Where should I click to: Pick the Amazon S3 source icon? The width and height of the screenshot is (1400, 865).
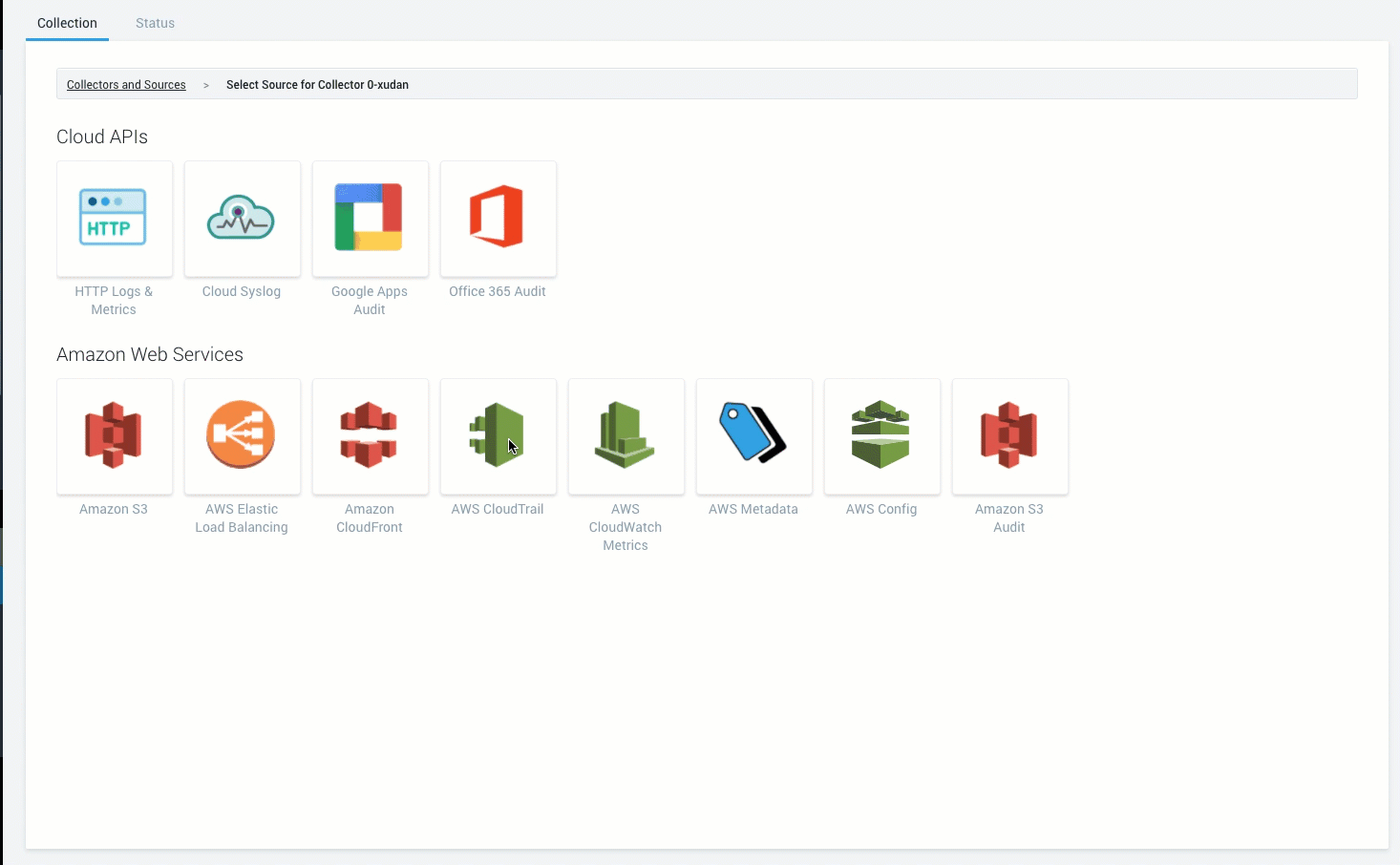pos(114,436)
